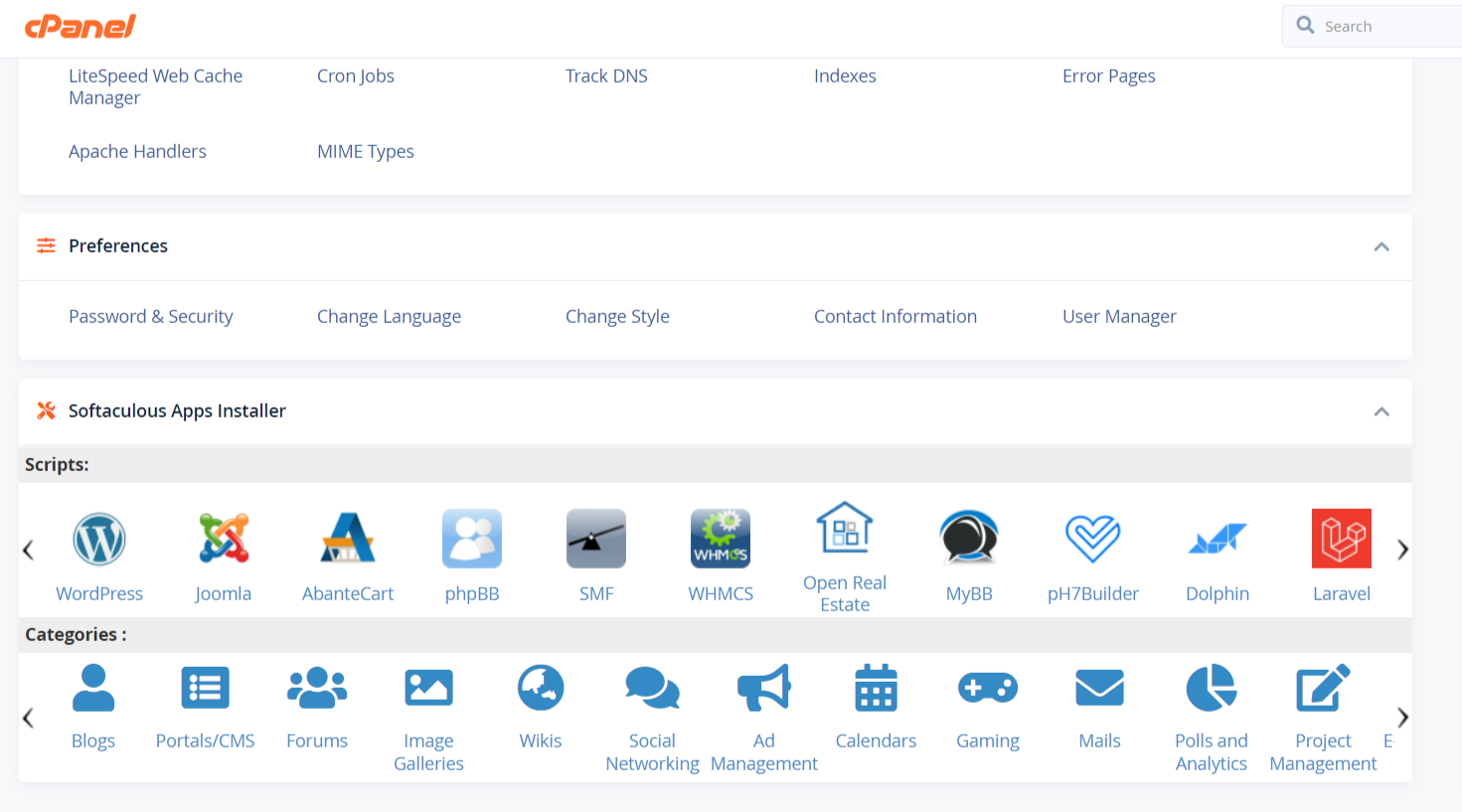
Task: Open User Manager
Action: (1119, 316)
